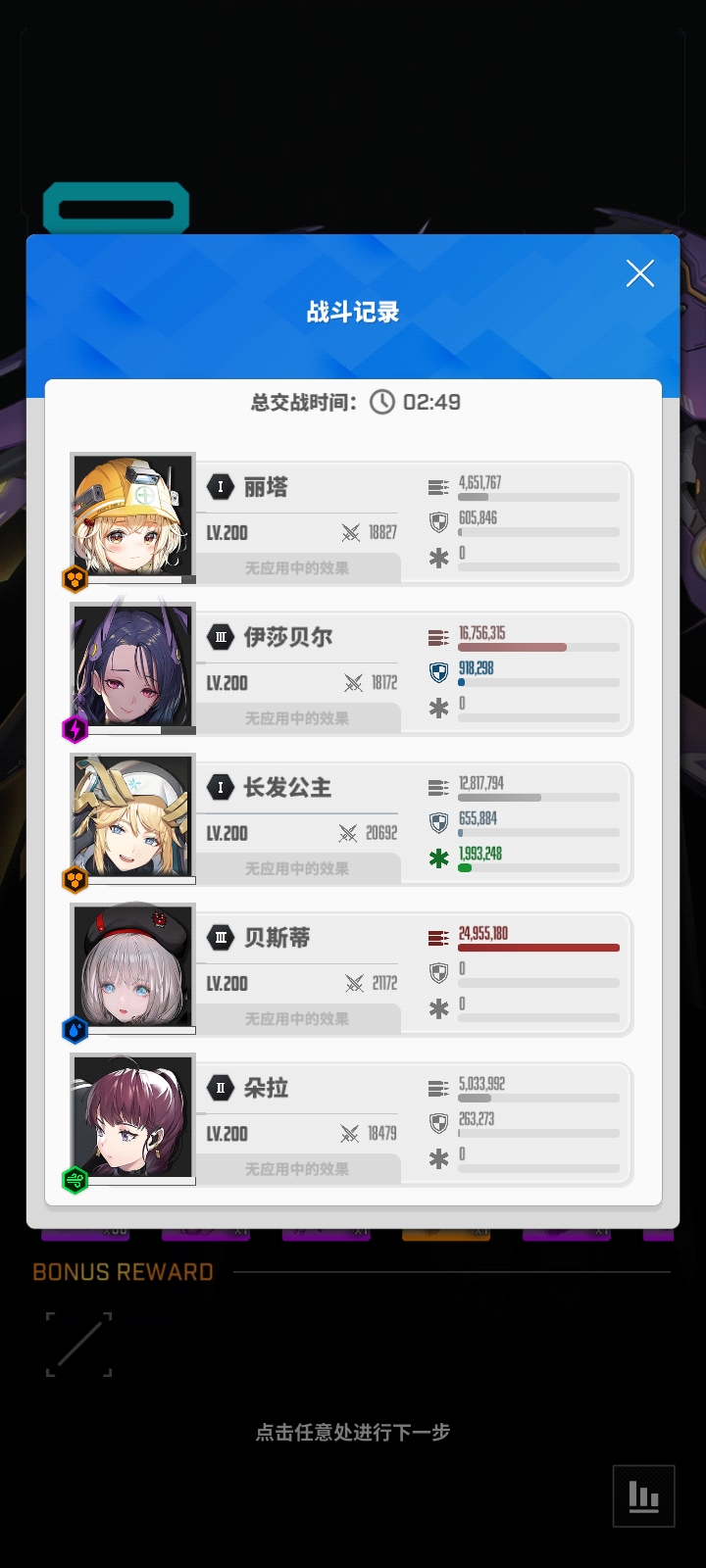Click the crossed-swords power icon for 朵拉
The image size is (706, 1568).
coord(350,1134)
